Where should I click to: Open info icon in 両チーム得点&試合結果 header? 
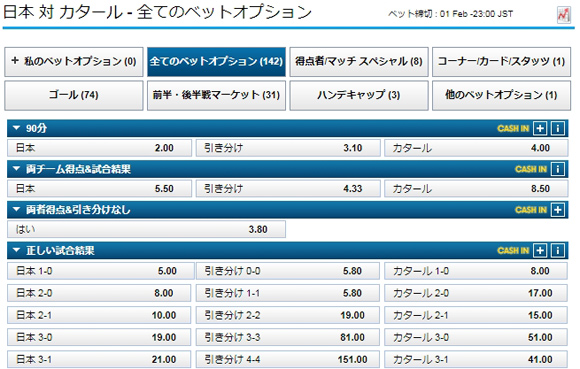pyautogui.click(x=558, y=169)
